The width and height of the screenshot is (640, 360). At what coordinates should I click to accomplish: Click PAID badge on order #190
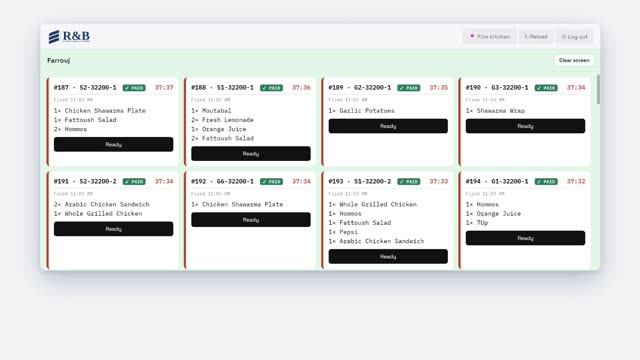point(546,88)
